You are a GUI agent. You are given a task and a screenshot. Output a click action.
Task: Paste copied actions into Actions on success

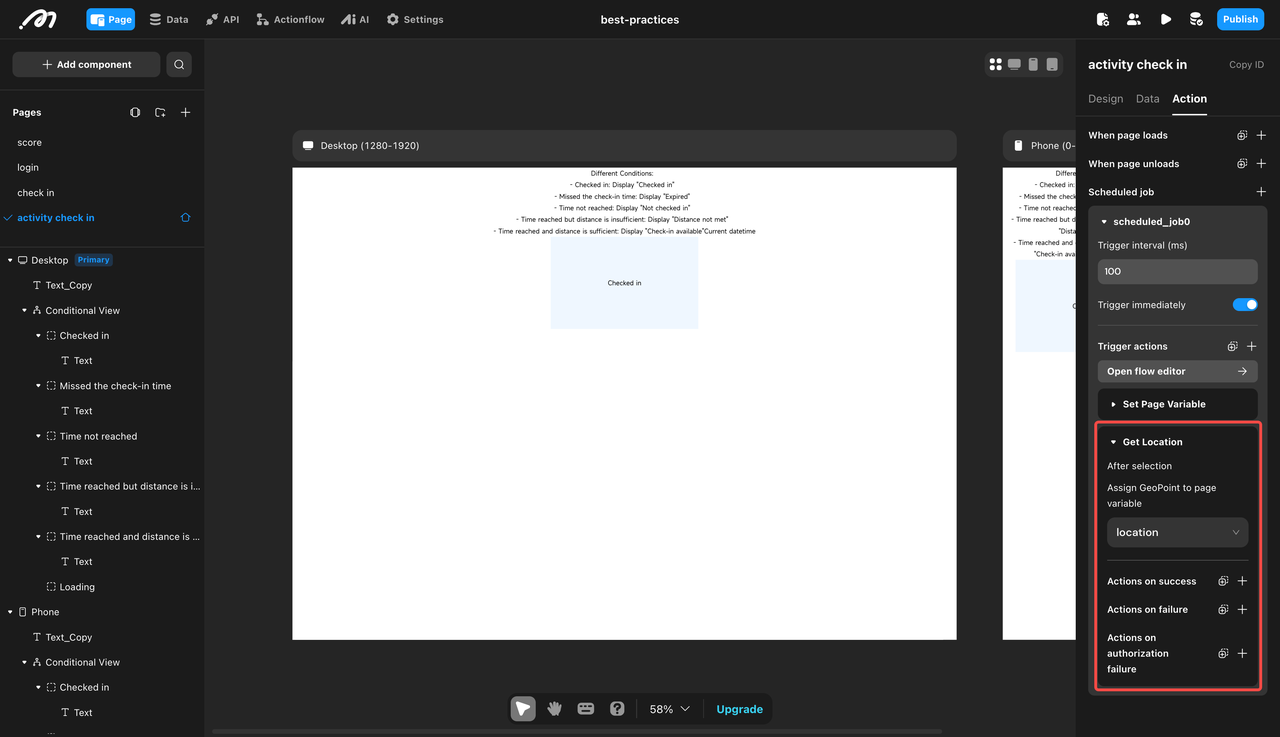click(x=1223, y=581)
